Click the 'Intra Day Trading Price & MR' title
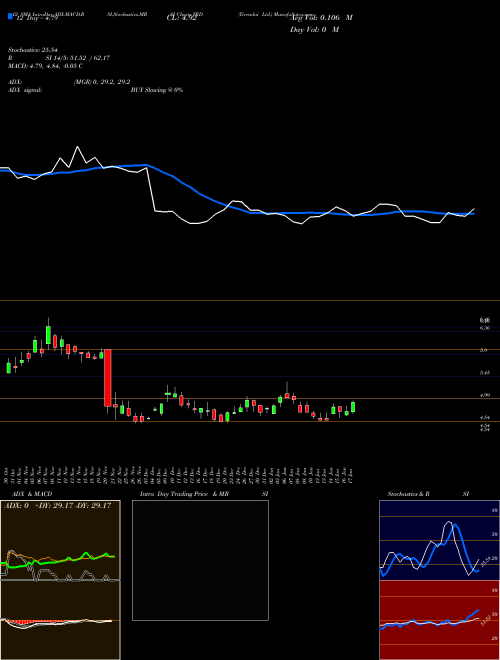 point(184,494)
